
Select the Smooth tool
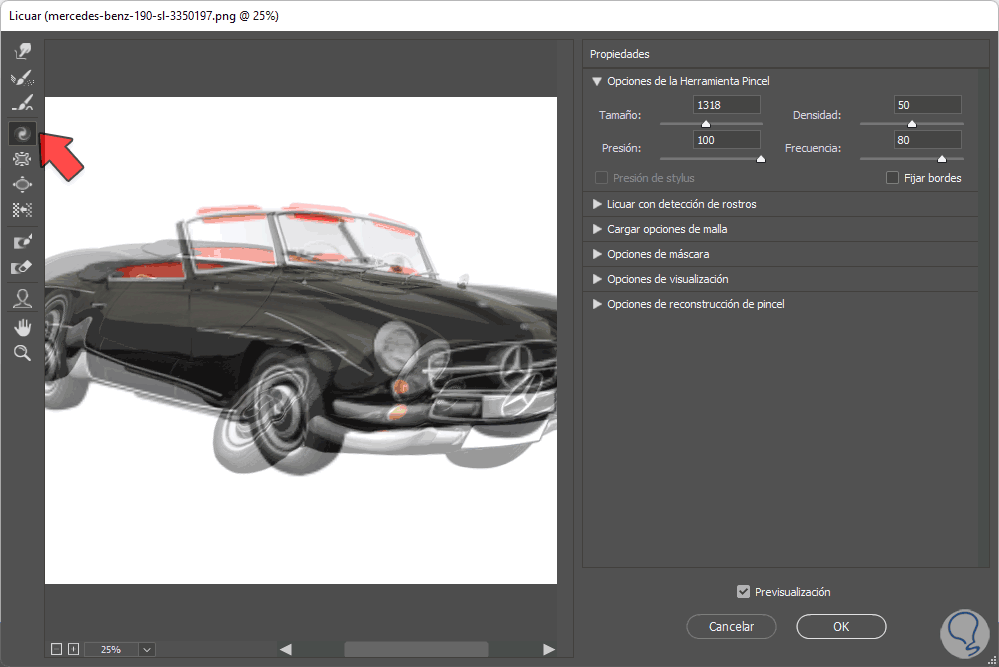tap(22, 104)
